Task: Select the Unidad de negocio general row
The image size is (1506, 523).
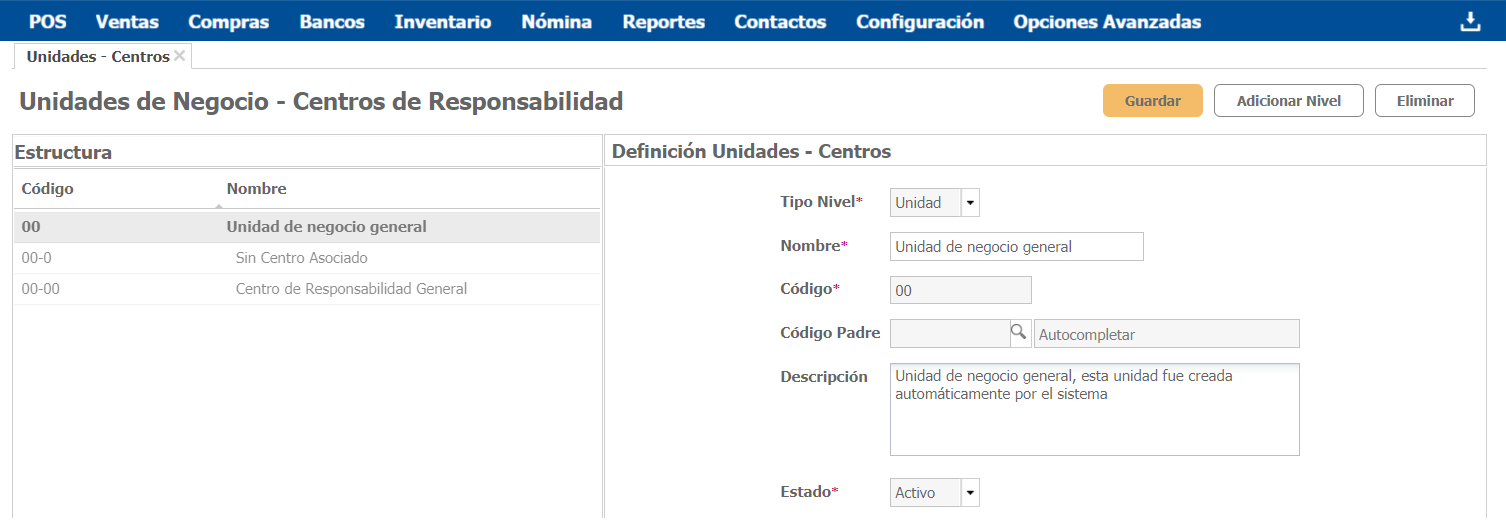Action: (326, 227)
